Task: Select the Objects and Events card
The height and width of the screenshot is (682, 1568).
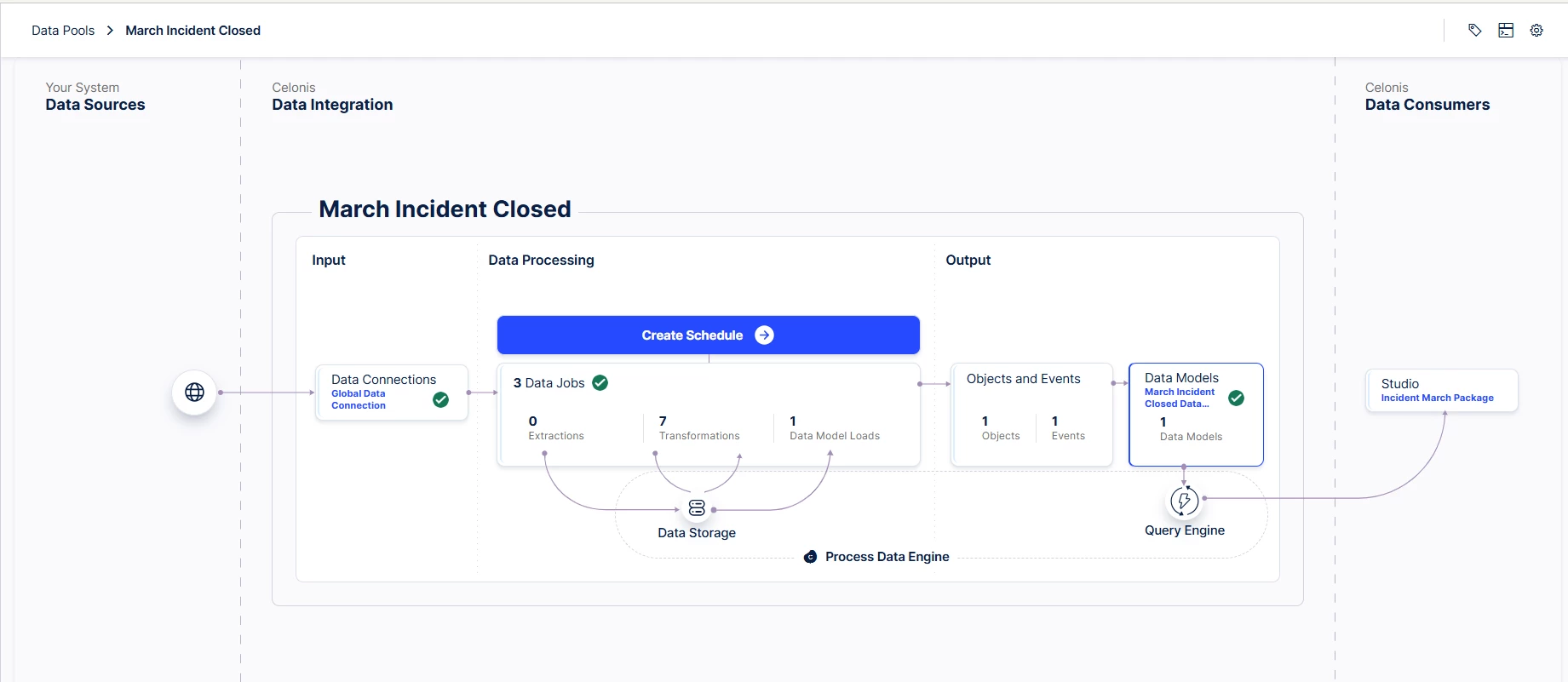Action: pyautogui.click(x=1031, y=415)
